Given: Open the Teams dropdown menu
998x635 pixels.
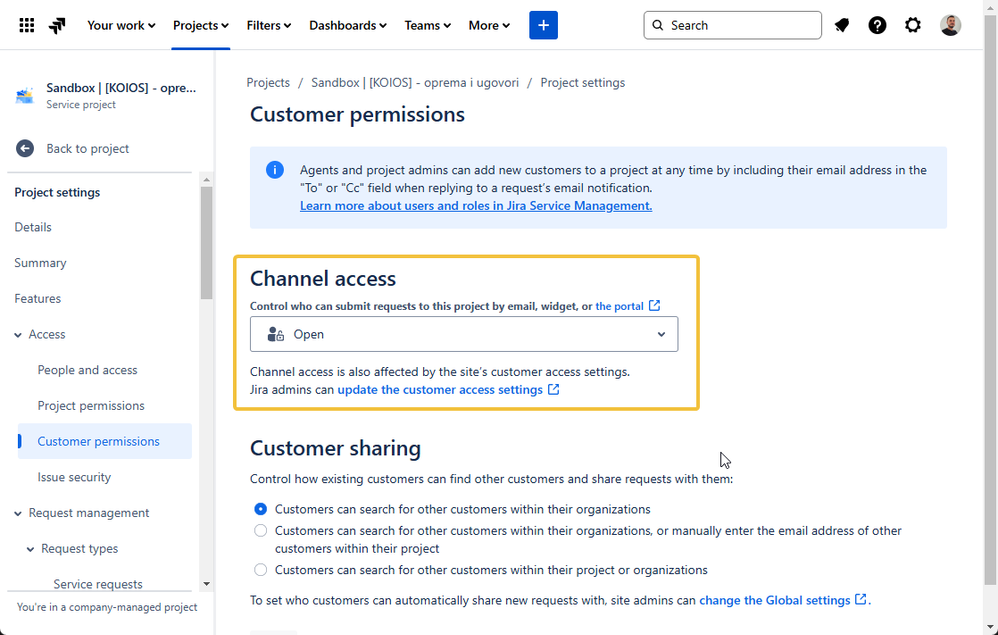Looking at the screenshot, I should click(427, 25).
